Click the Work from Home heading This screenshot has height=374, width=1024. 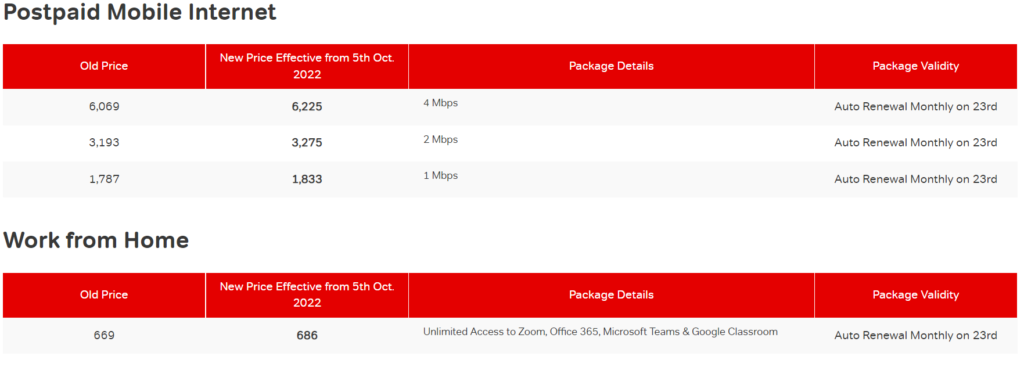pos(96,240)
